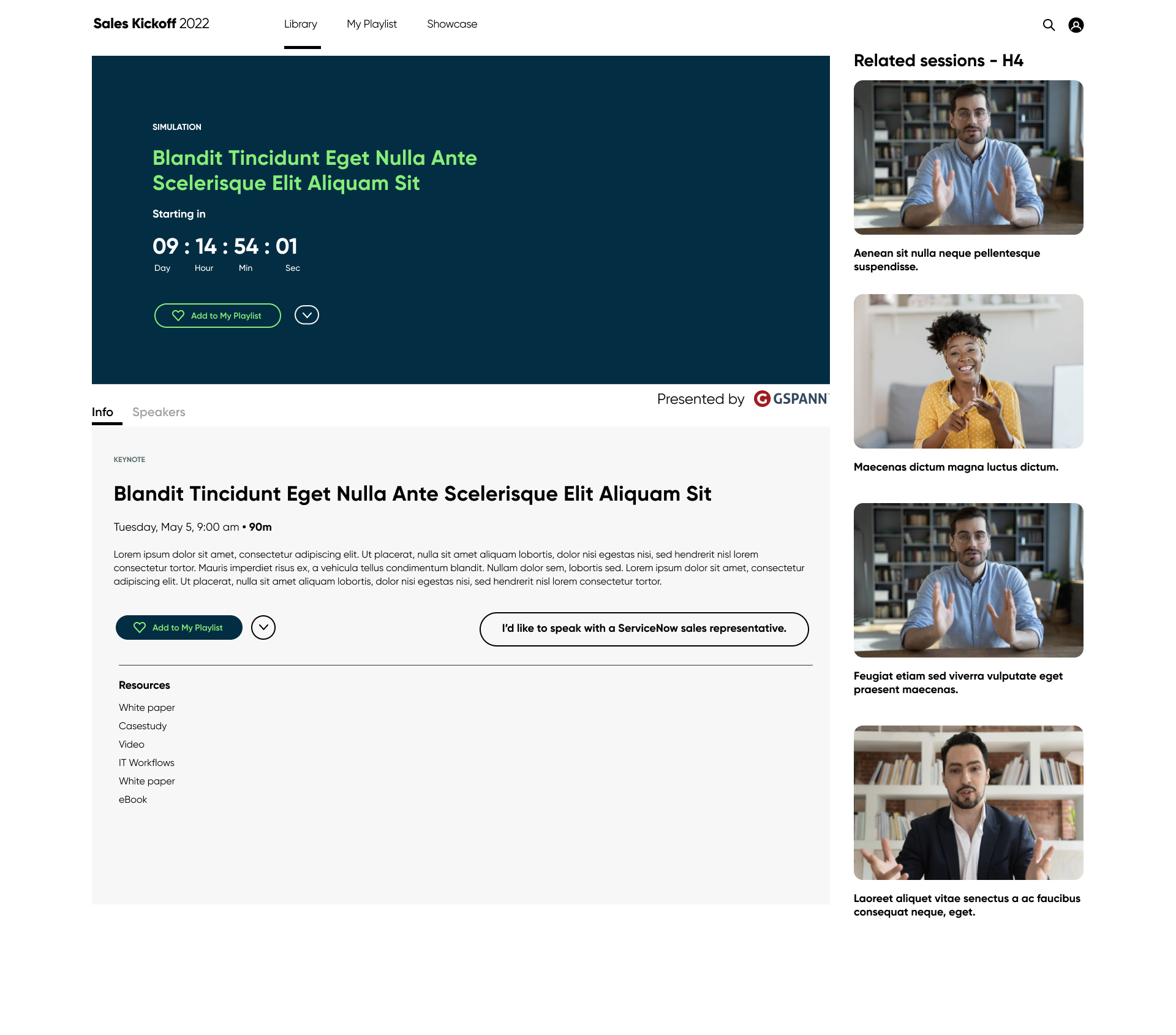
Task: Open the eBook resource link
Action: tap(133, 800)
